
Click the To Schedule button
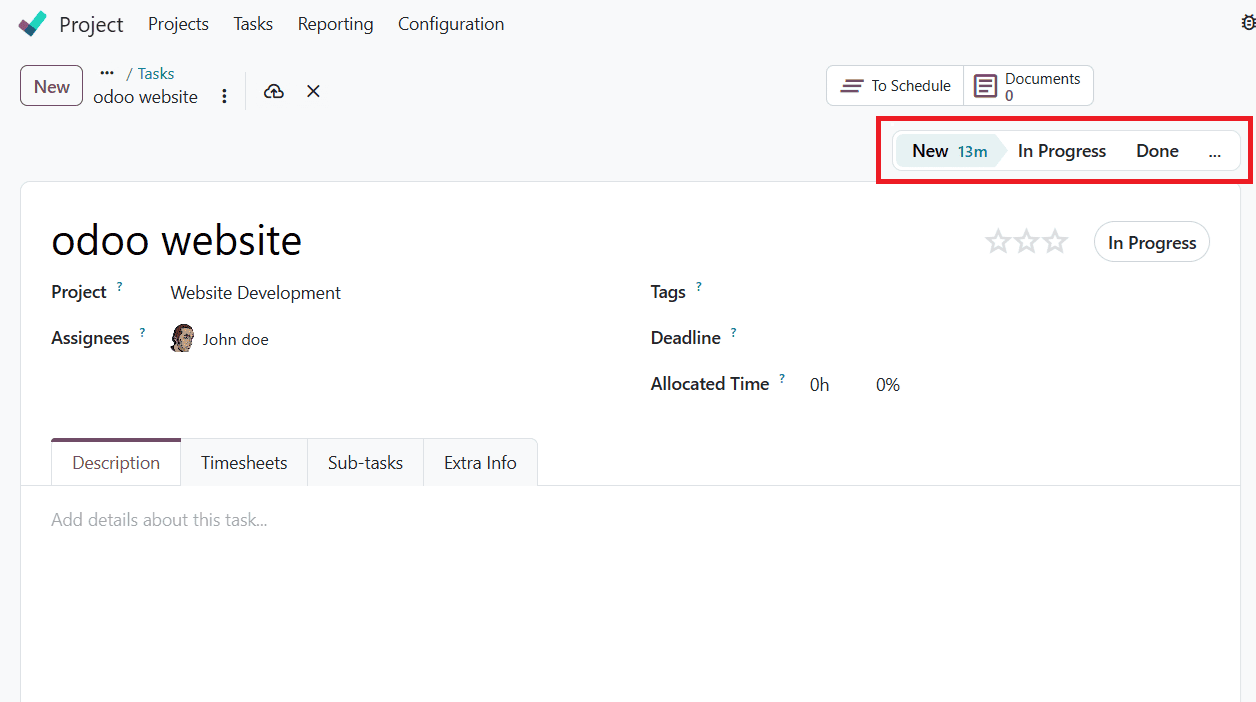coord(895,86)
